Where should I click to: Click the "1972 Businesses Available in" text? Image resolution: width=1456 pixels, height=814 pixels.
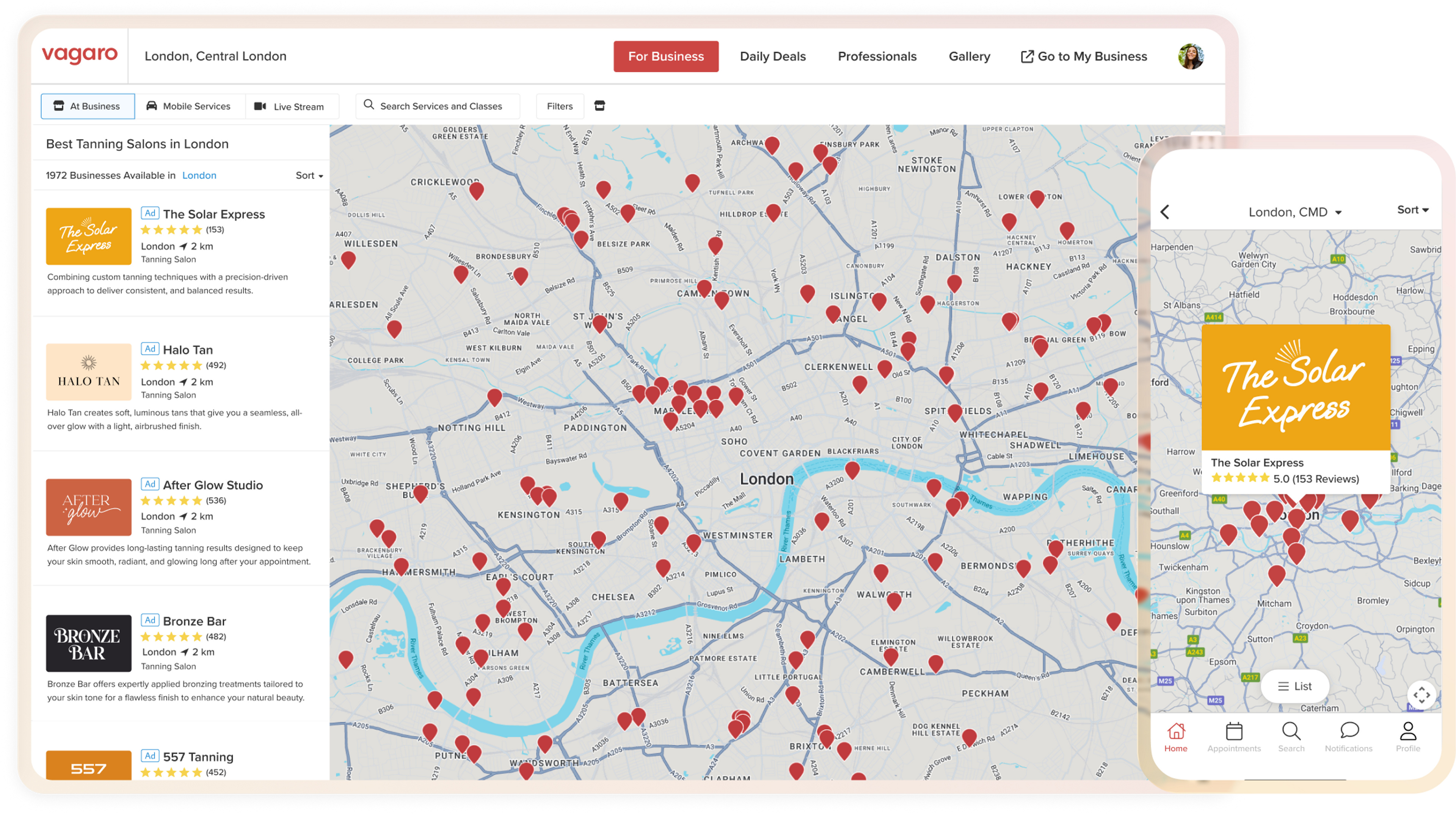pyautogui.click(x=111, y=176)
